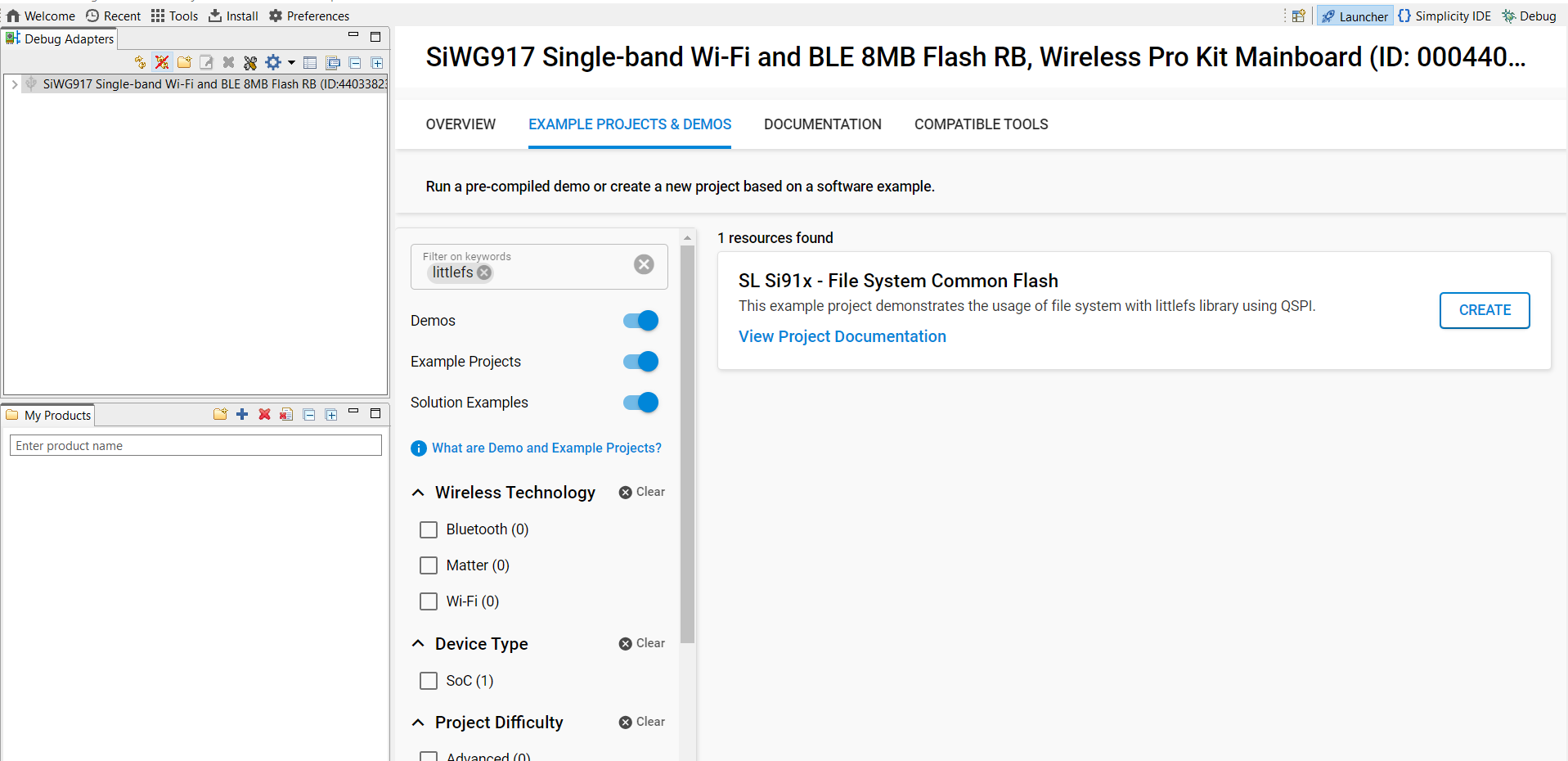The height and width of the screenshot is (761, 1568).
Task: Open the dropdown arrow beside the gear icon
Action: [291, 63]
